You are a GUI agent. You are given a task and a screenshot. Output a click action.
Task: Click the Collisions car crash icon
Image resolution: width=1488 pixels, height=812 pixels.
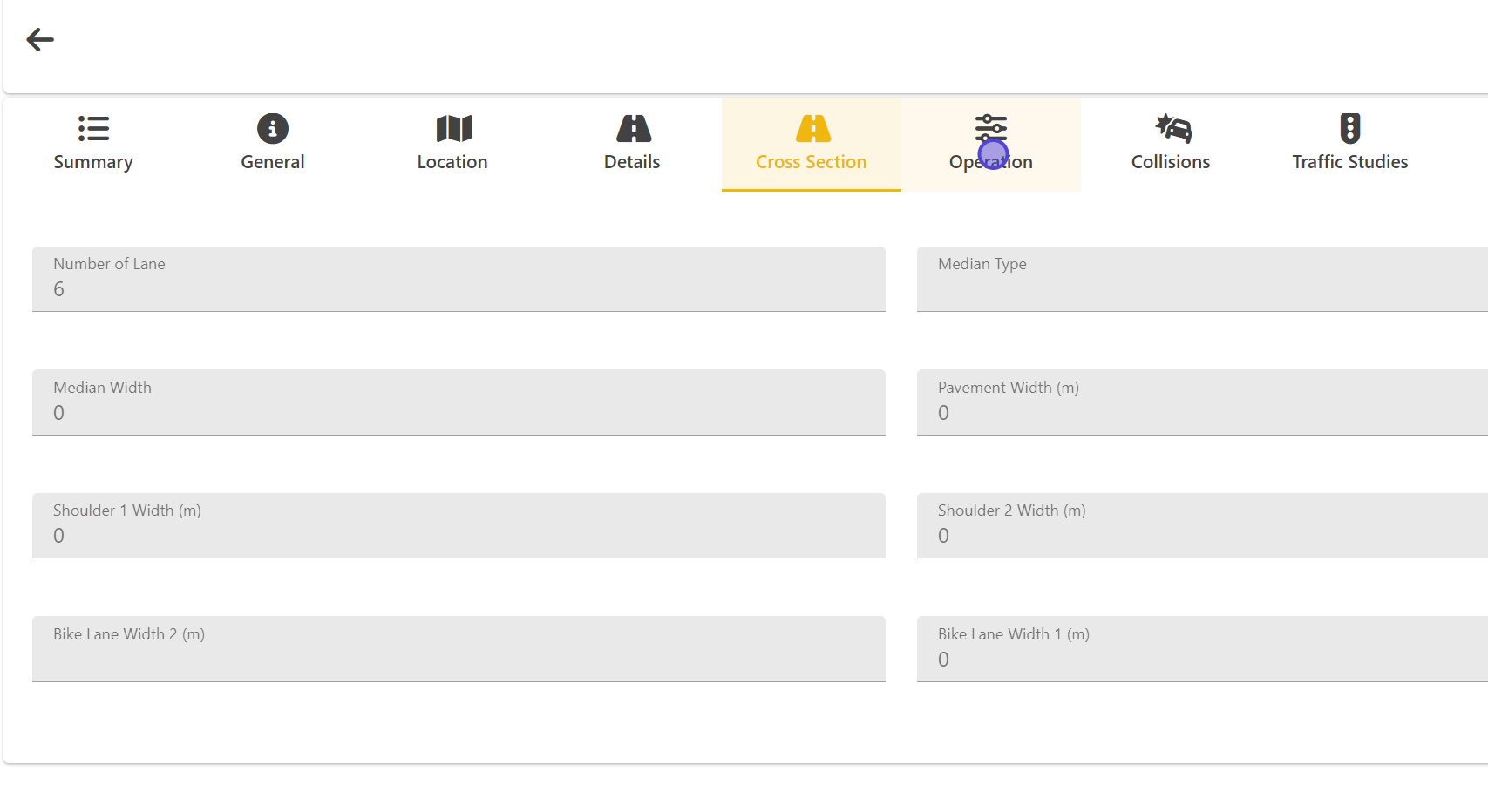pyautogui.click(x=1173, y=128)
